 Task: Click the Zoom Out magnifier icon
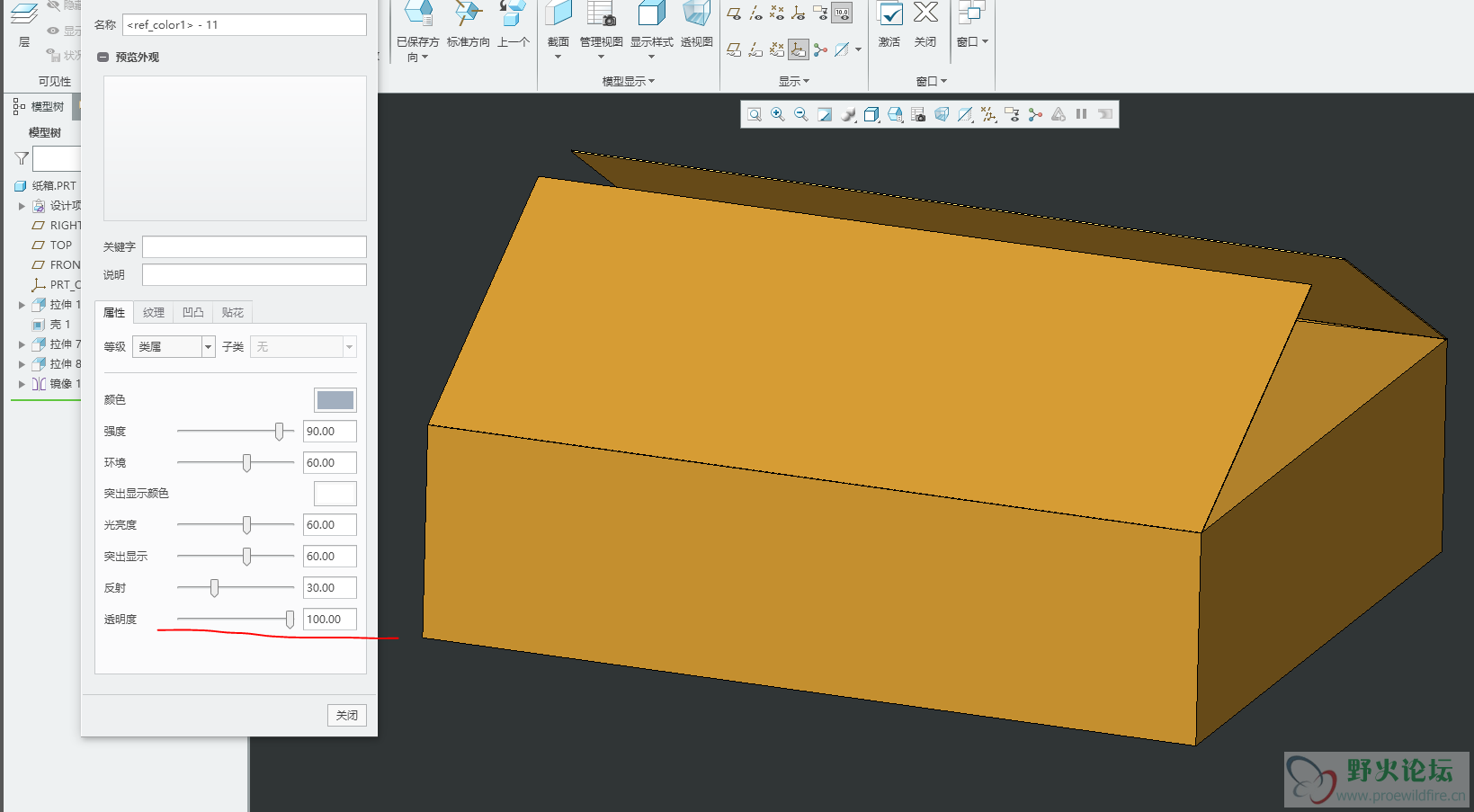point(801,114)
